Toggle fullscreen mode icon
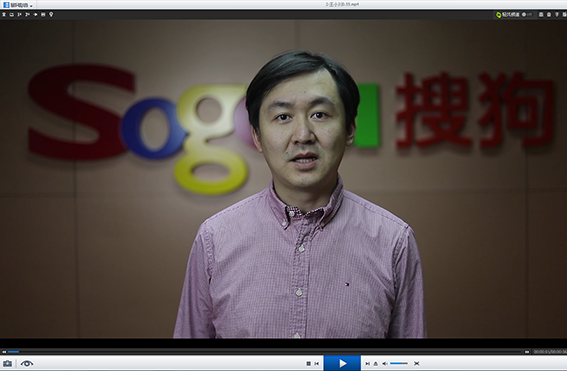 click(417, 363)
